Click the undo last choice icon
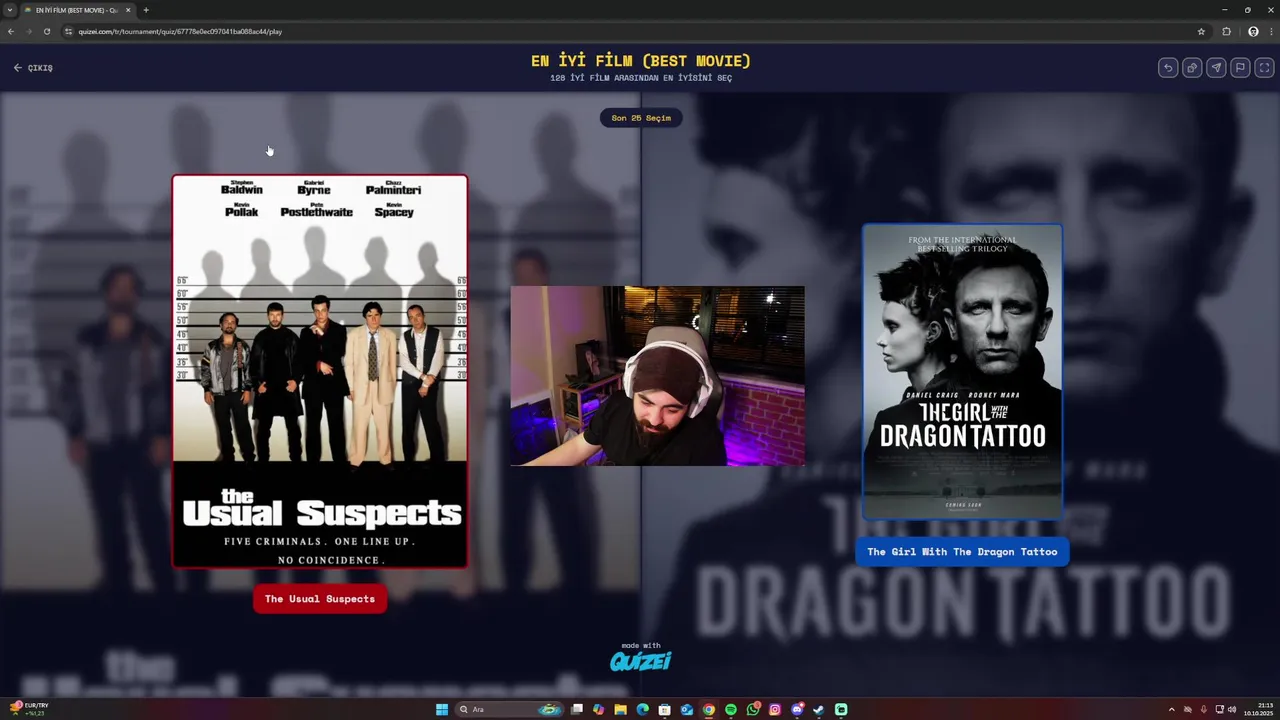The height and width of the screenshot is (720, 1280). click(1168, 68)
